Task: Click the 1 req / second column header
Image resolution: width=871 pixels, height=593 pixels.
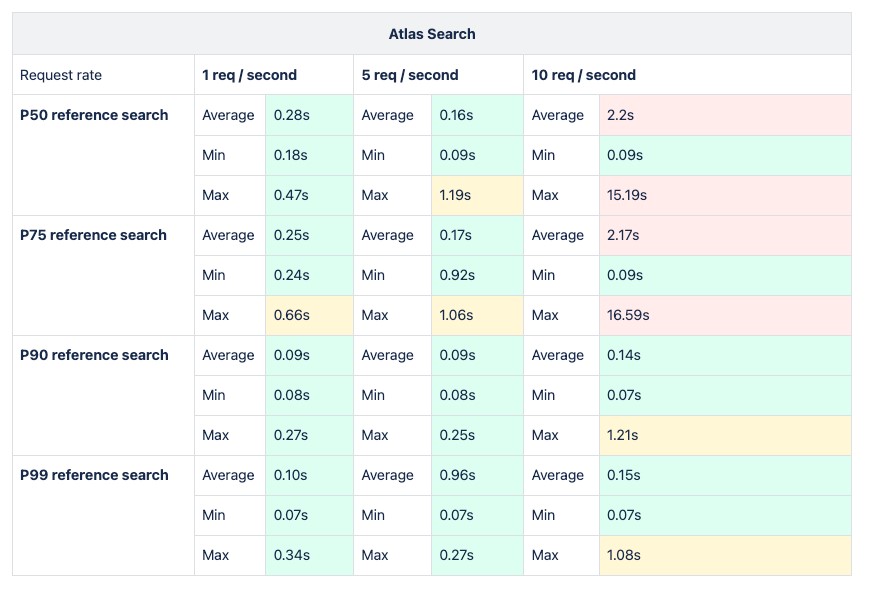Action: (x=249, y=75)
